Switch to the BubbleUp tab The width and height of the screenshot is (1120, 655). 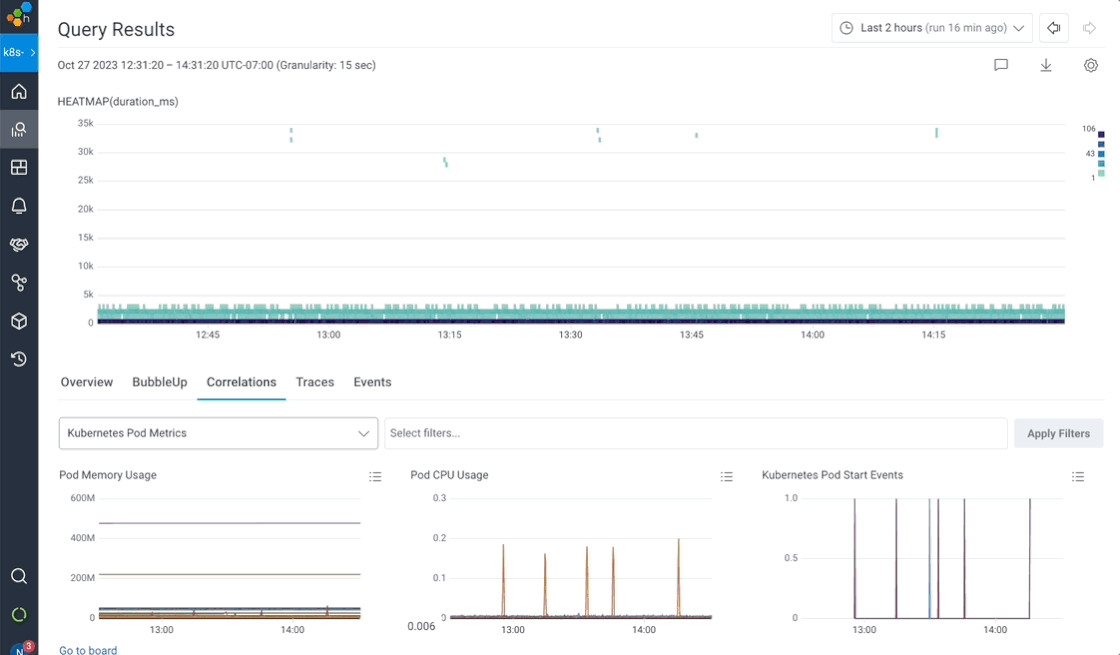[160, 382]
